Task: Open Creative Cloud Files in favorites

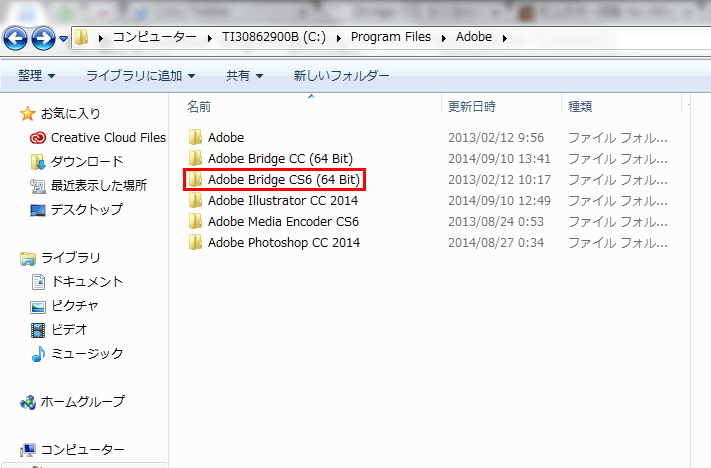Action: pyautogui.click(x=108, y=137)
